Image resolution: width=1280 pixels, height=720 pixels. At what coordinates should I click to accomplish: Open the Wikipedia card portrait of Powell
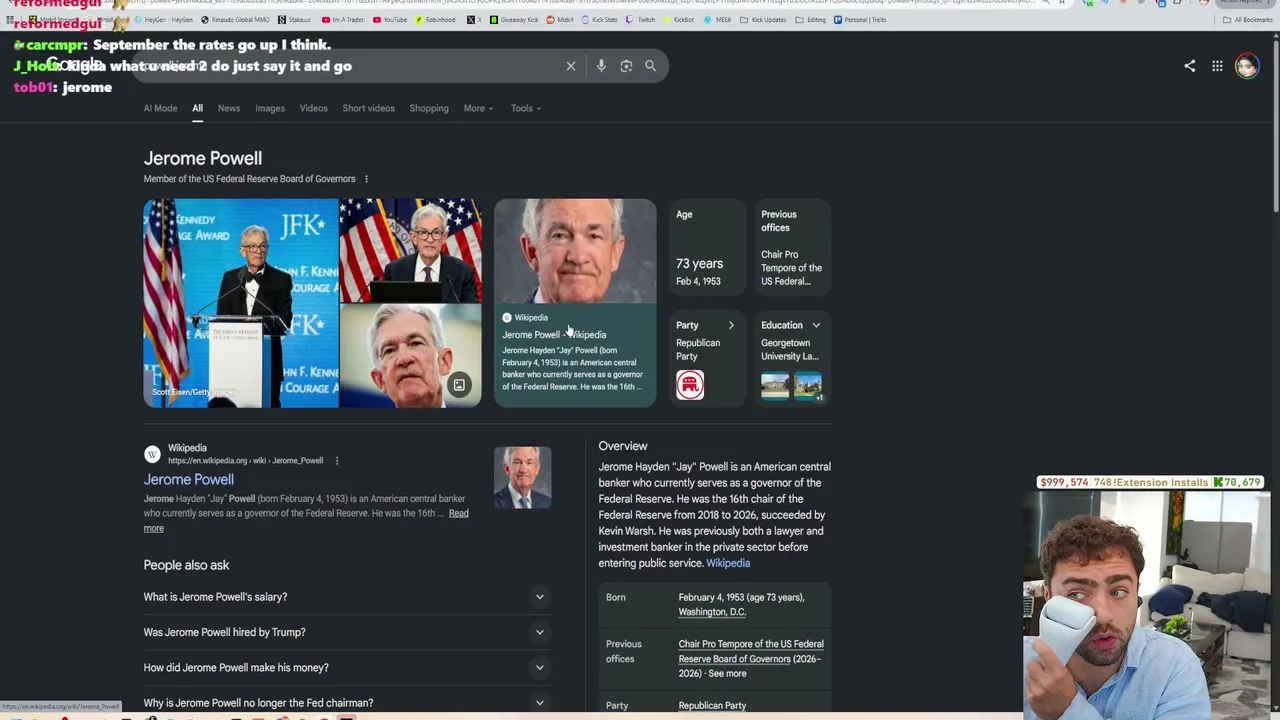click(x=575, y=251)
